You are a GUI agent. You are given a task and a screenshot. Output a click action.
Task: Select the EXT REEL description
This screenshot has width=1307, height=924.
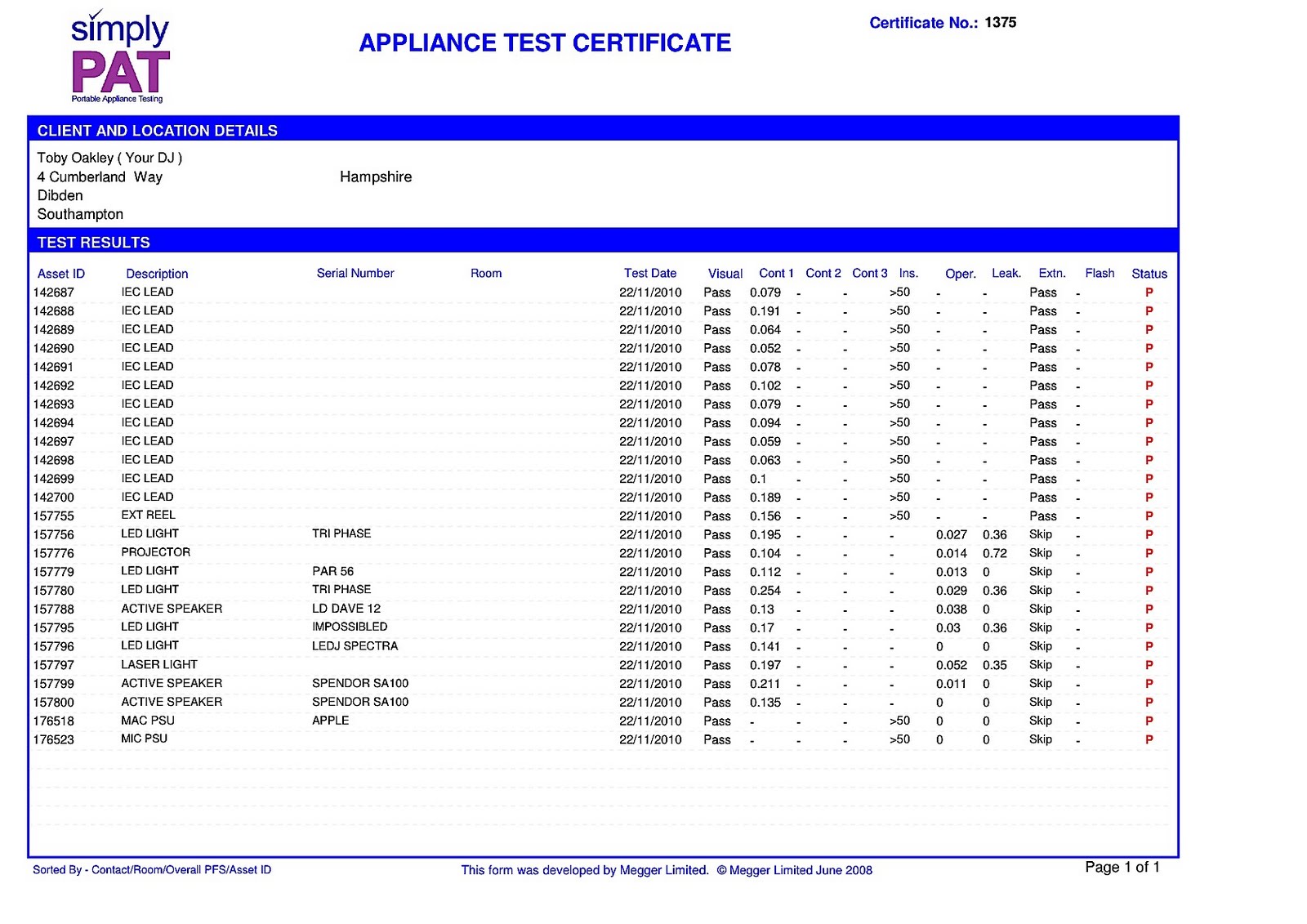149,515
